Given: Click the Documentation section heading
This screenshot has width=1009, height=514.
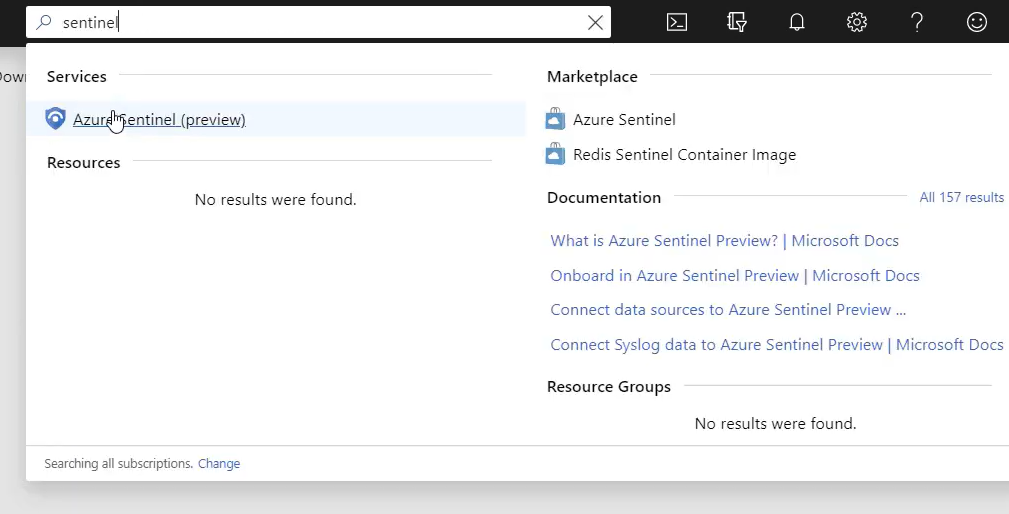Looking at the screenshot, I should 604,197.
